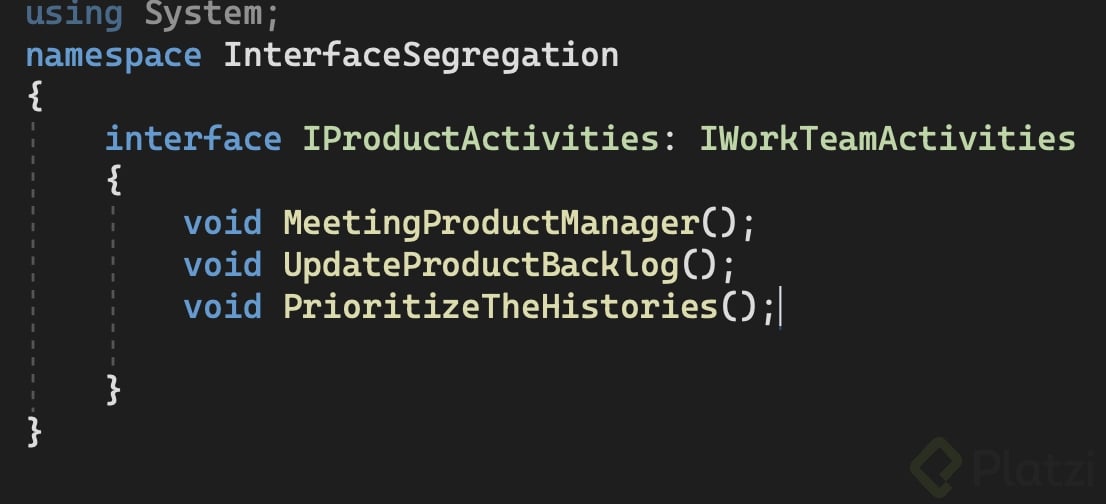The image size is (1106, 504).
Task: Click the namespace keyword
Action: coord(113,53)
